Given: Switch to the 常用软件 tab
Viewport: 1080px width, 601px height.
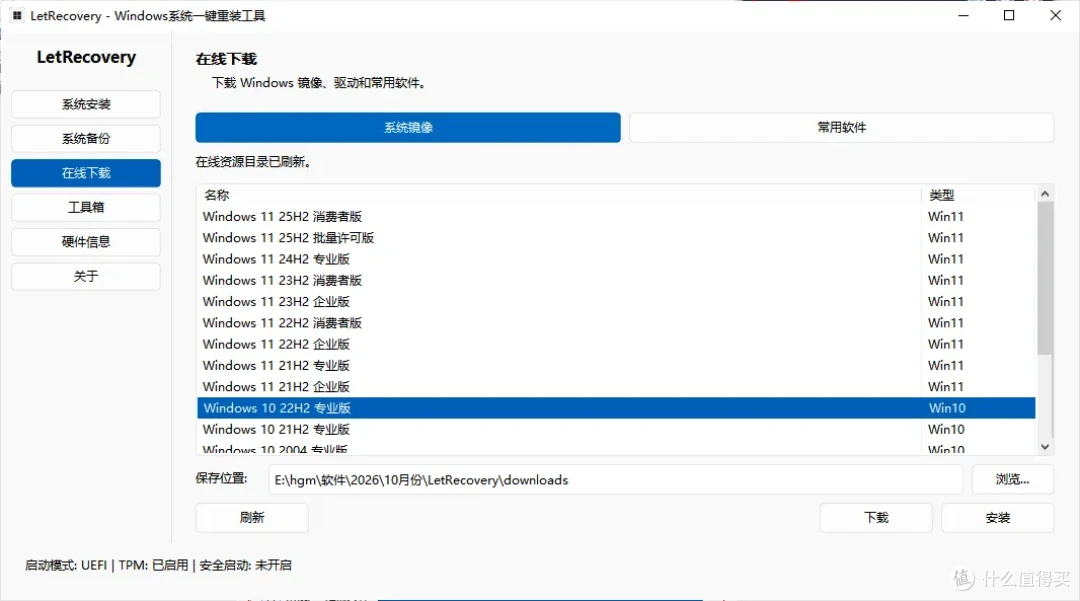Looking at the screenshot, I should click(842, 127).
